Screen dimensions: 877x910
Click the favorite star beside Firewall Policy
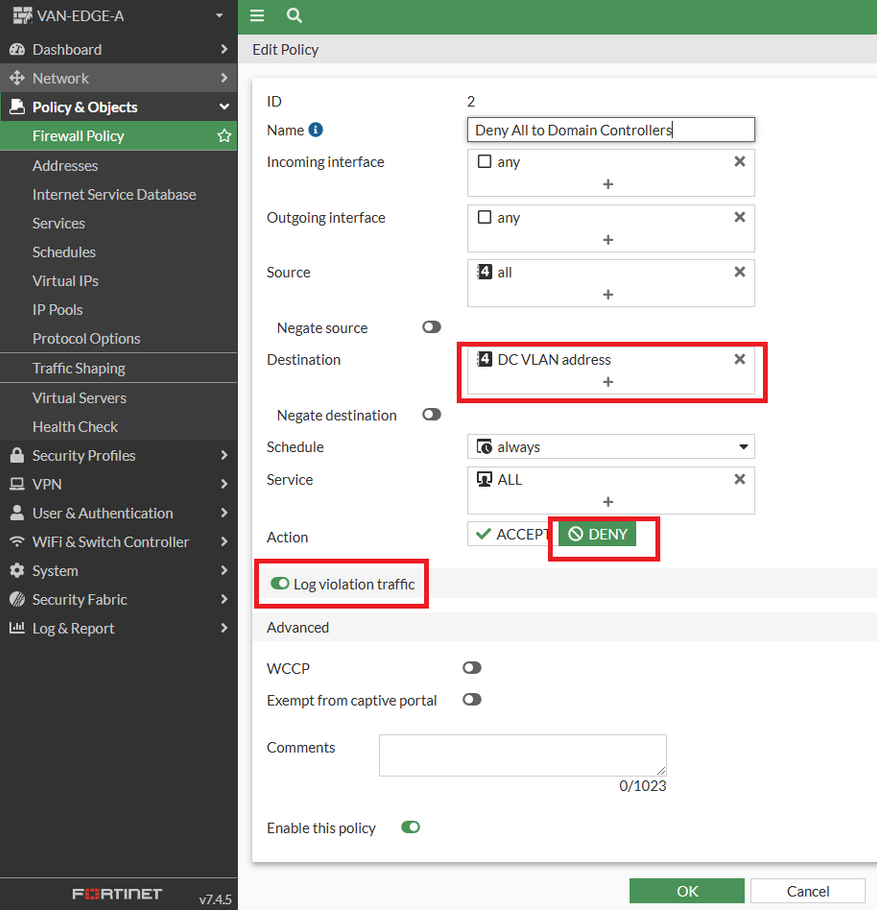[x=224, y=136]
